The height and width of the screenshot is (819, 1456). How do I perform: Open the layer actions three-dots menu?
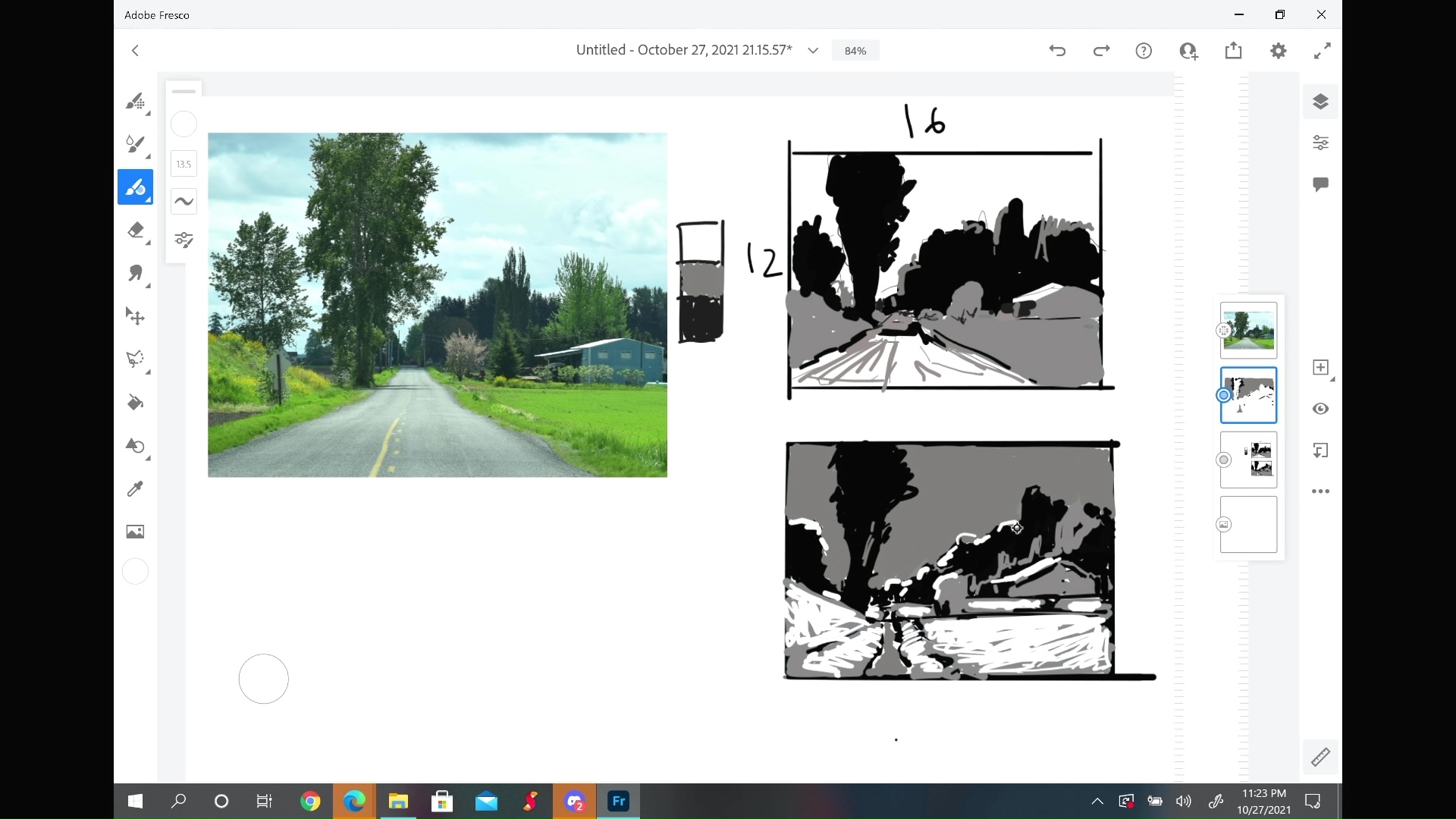click(1320, 491)
